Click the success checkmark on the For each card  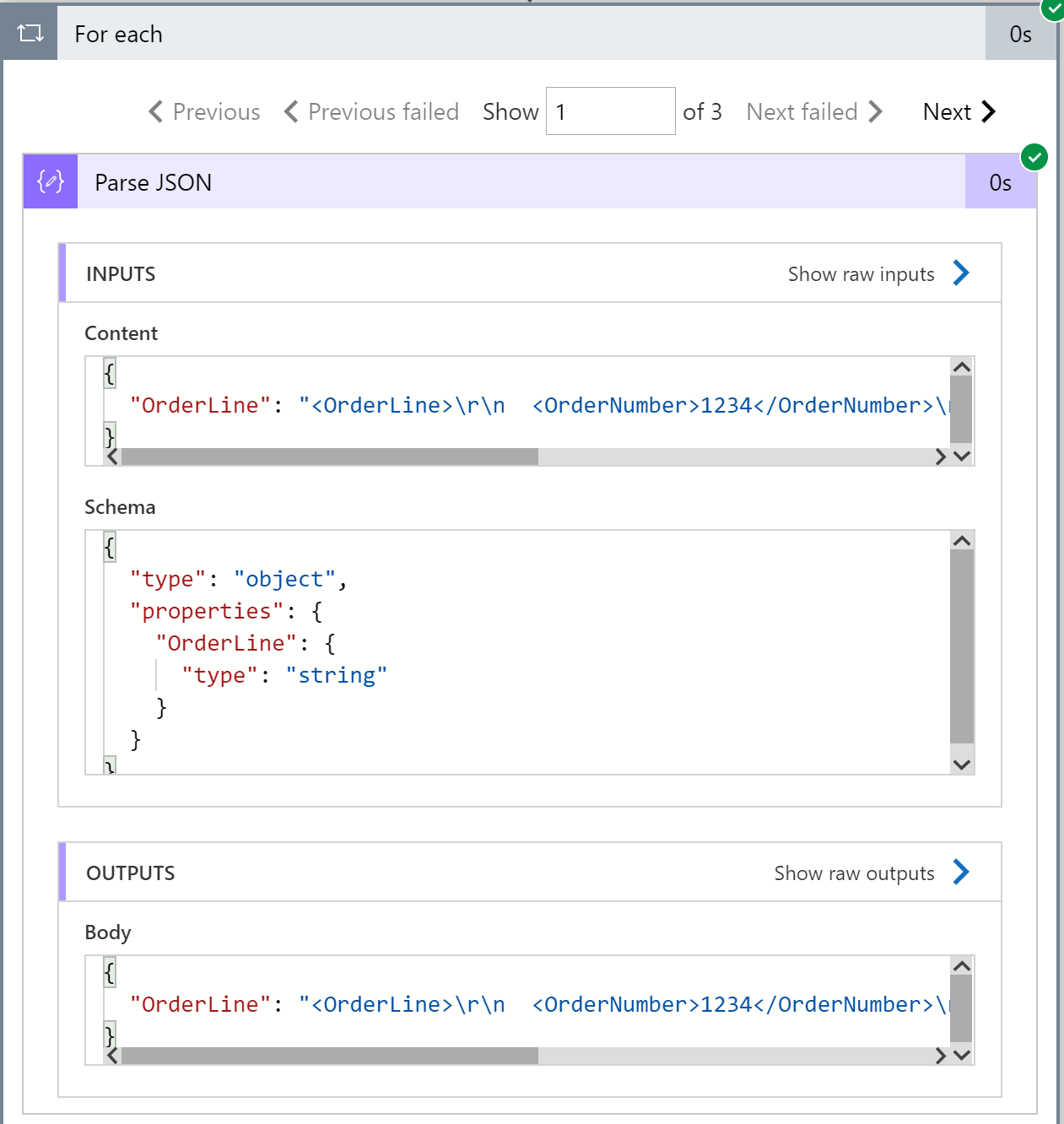(1053, 11)
